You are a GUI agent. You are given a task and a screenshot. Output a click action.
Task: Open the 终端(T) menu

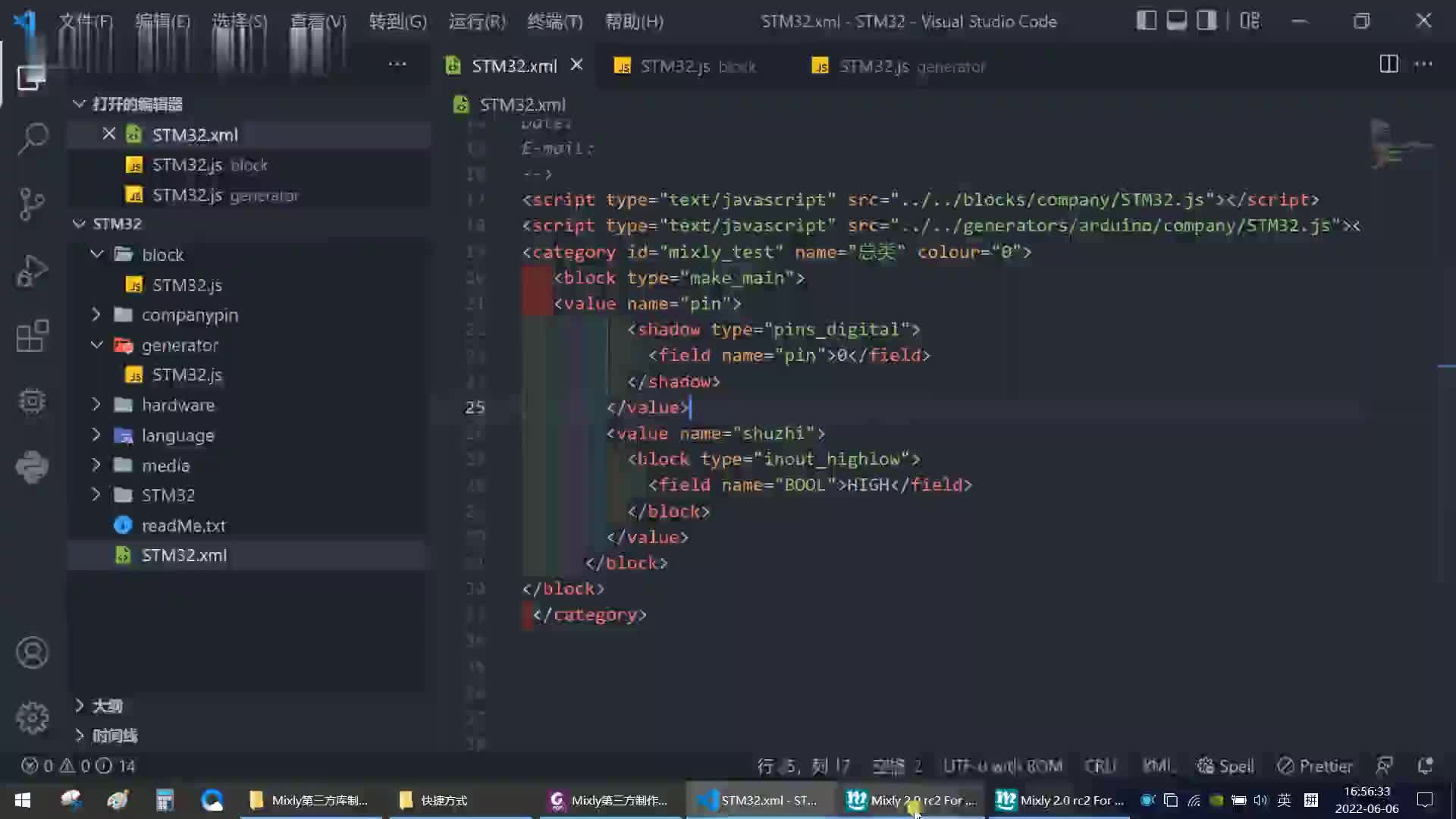click(x=555, y=21)
